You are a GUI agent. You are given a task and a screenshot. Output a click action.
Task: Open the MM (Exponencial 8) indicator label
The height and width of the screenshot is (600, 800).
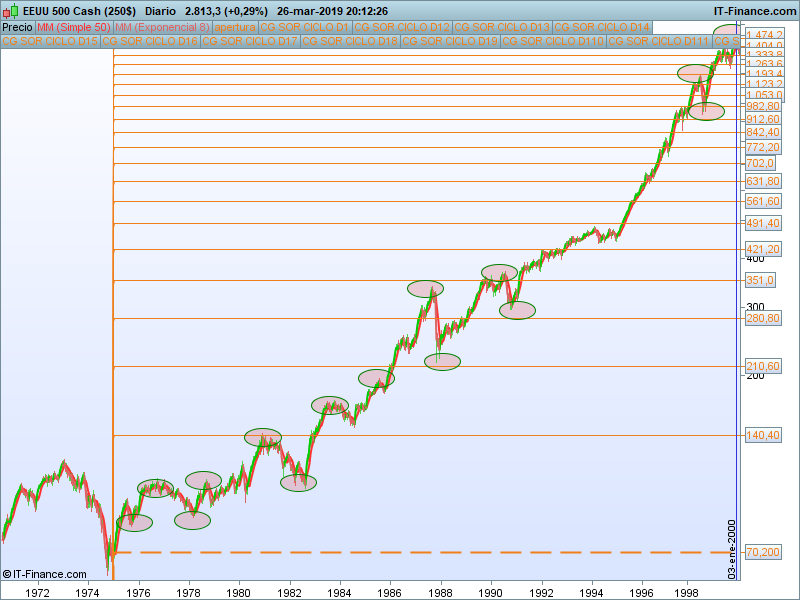pyautogui.click(x=162, y=27)
